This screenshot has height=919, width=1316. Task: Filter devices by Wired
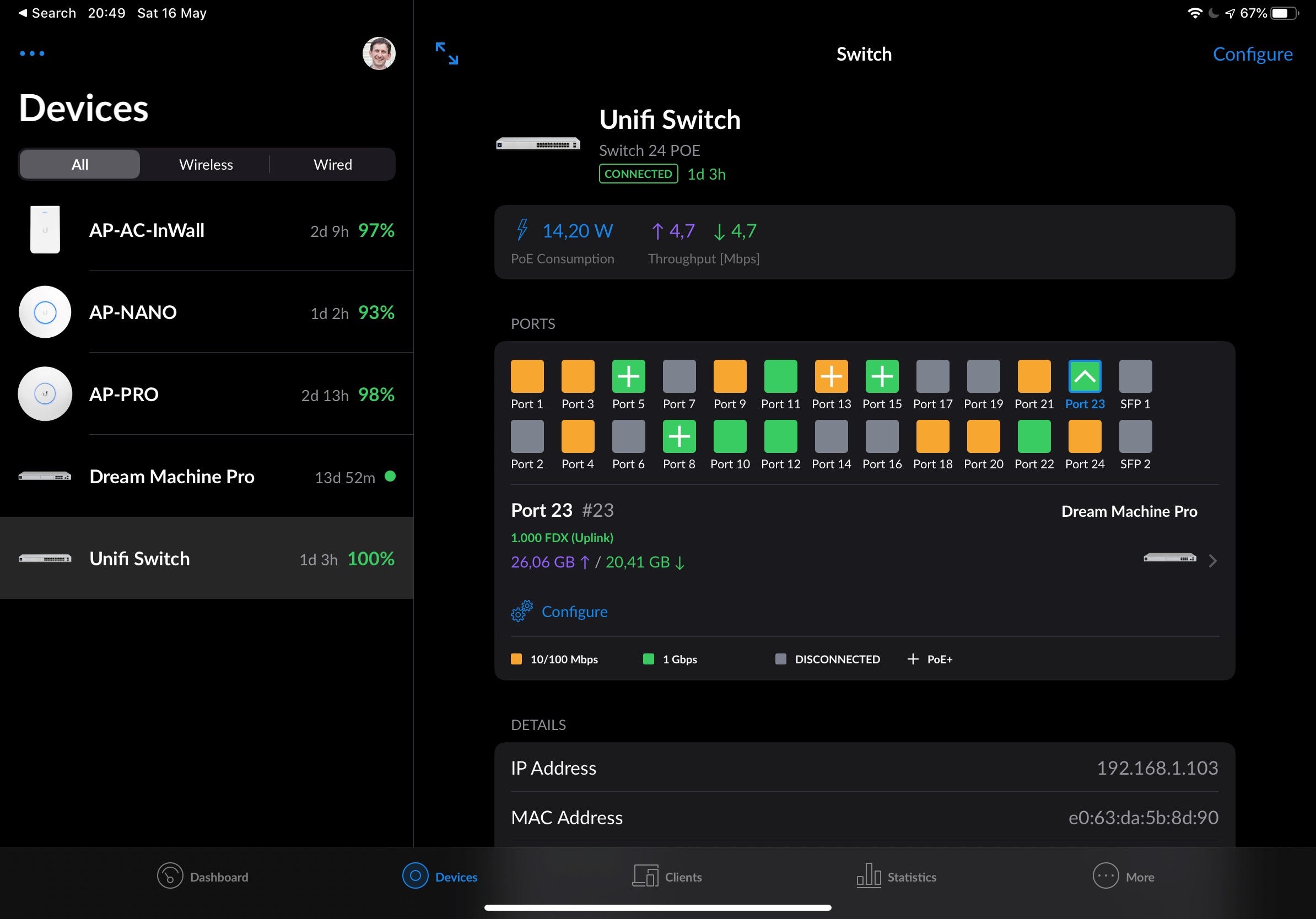(332, 164)
